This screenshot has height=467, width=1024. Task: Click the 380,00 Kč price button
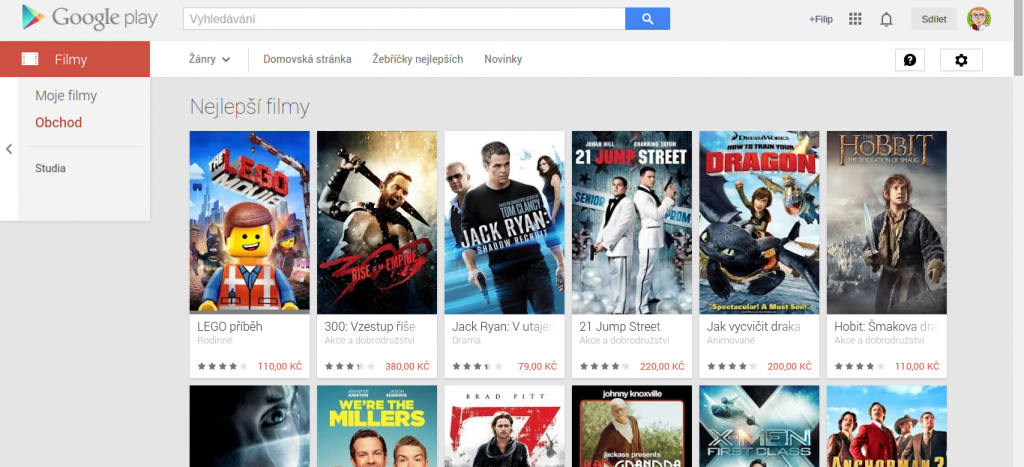(408, 366)
